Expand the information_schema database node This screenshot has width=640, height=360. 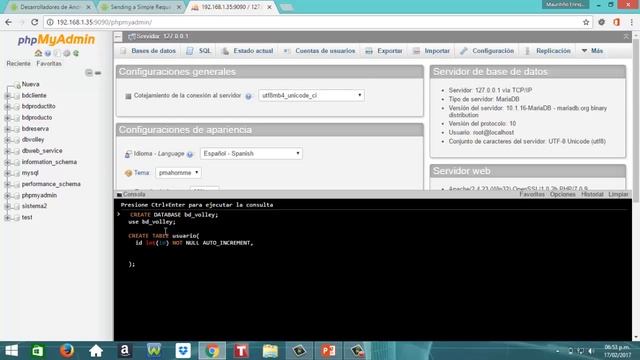point(7,162)
